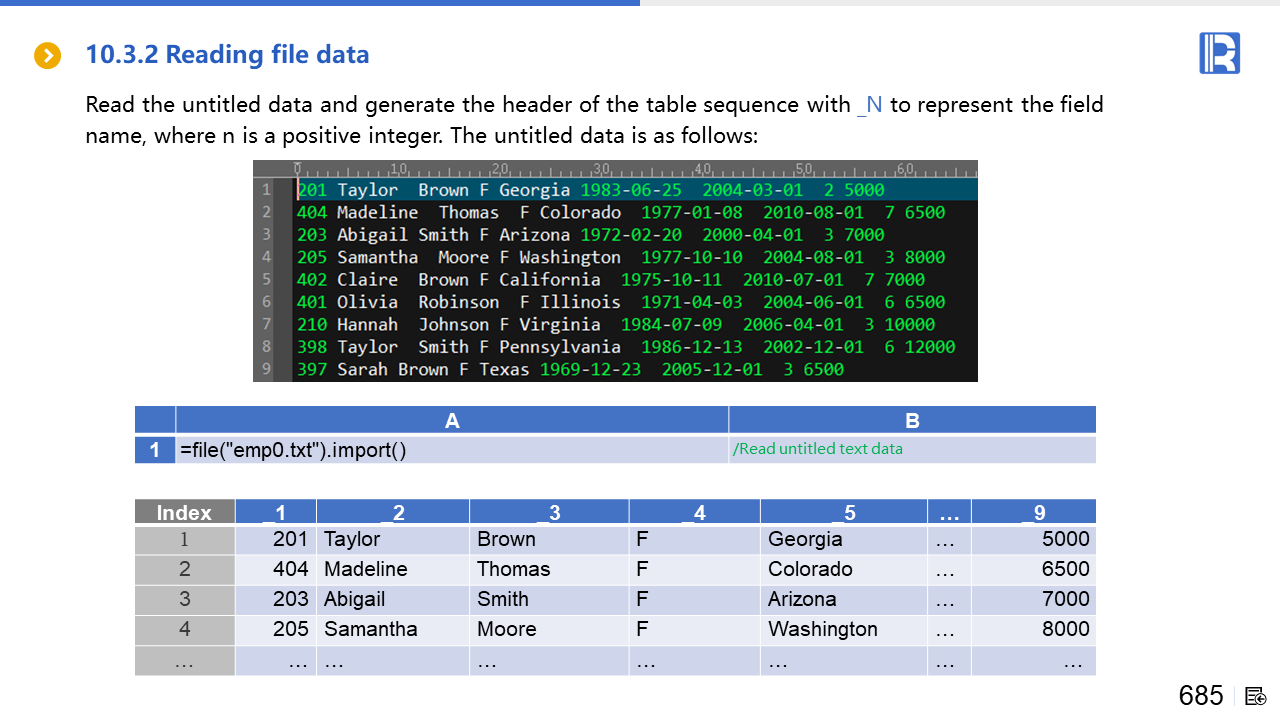1280x720 pixels.
Task: Select column A header in the script grid
Action: 452,420
